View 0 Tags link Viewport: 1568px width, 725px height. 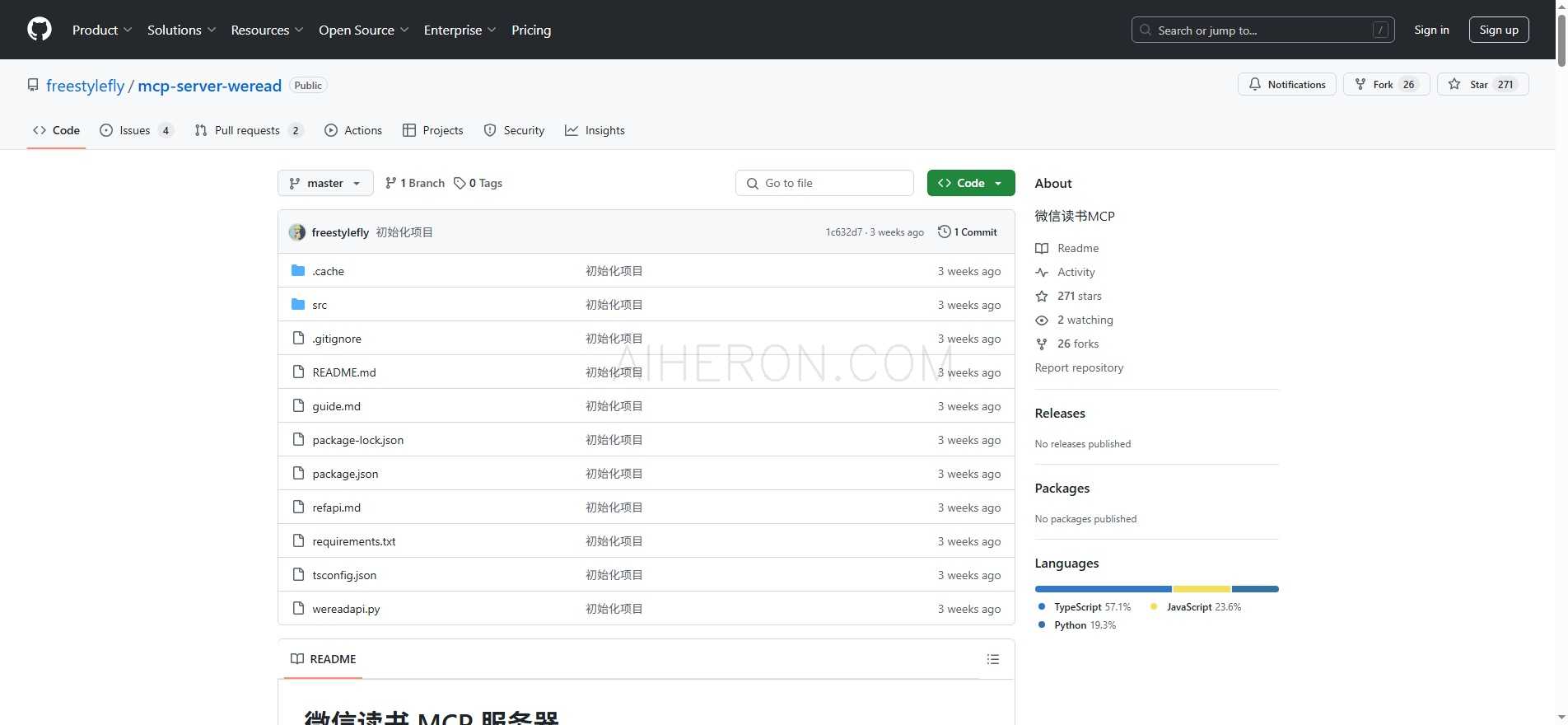coord(478,183)
